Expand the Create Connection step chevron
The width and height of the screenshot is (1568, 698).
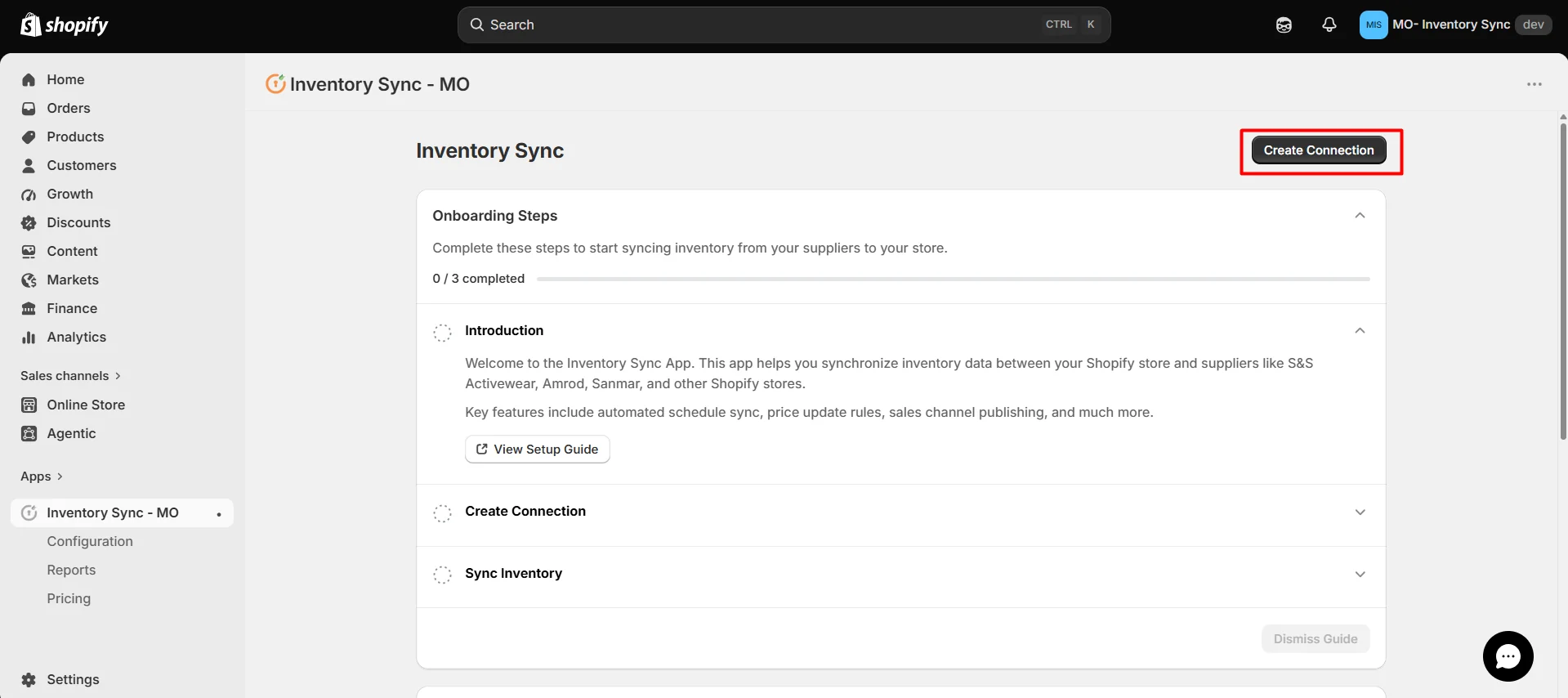point(1360,512)
